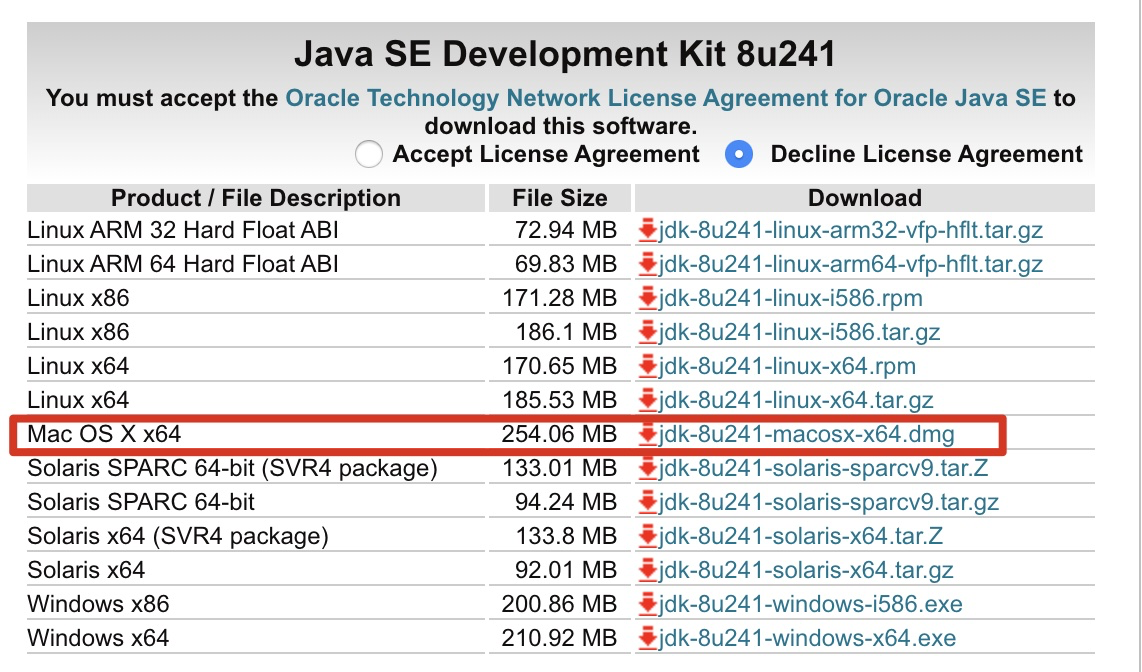
Task: Click download icon for solaris-sparcv9.tar.gz
Action: click(x=647, y=502)
